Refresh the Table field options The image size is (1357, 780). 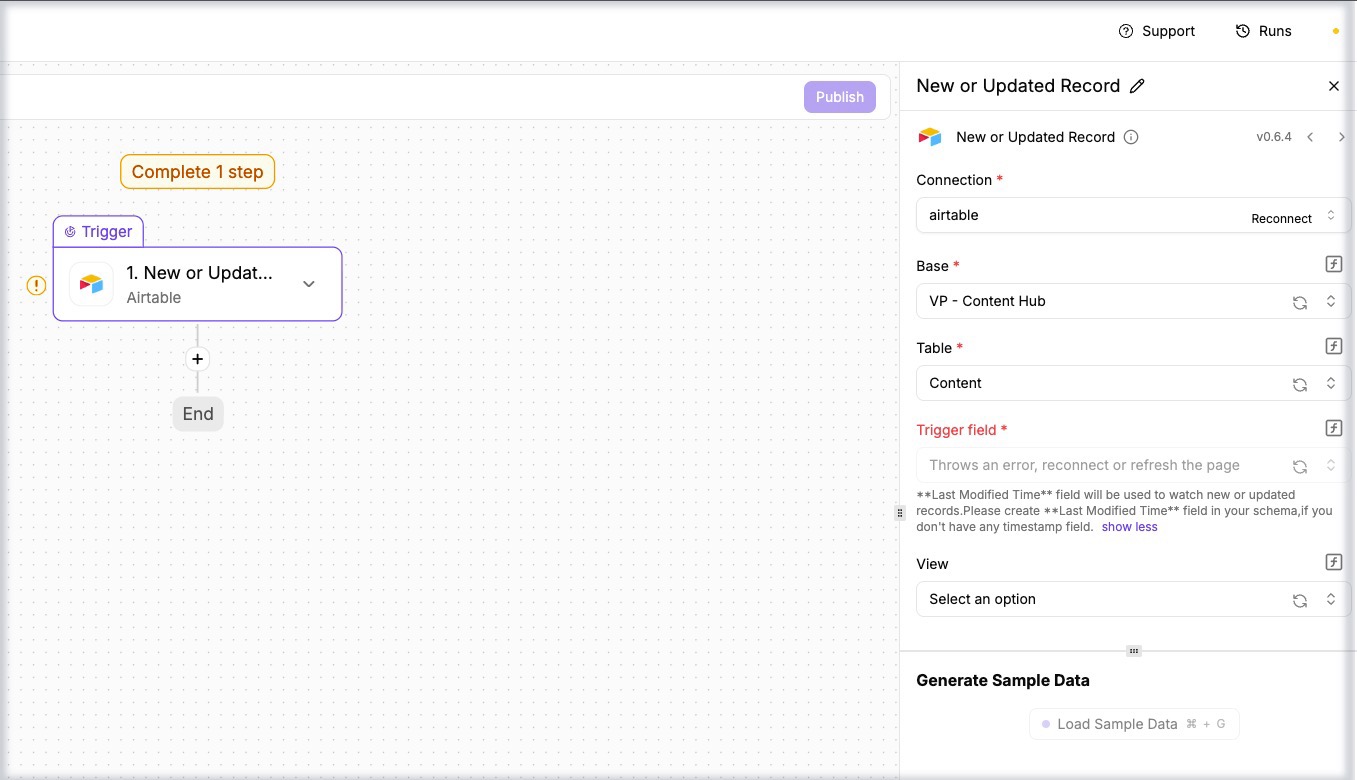click(1300, 384)
